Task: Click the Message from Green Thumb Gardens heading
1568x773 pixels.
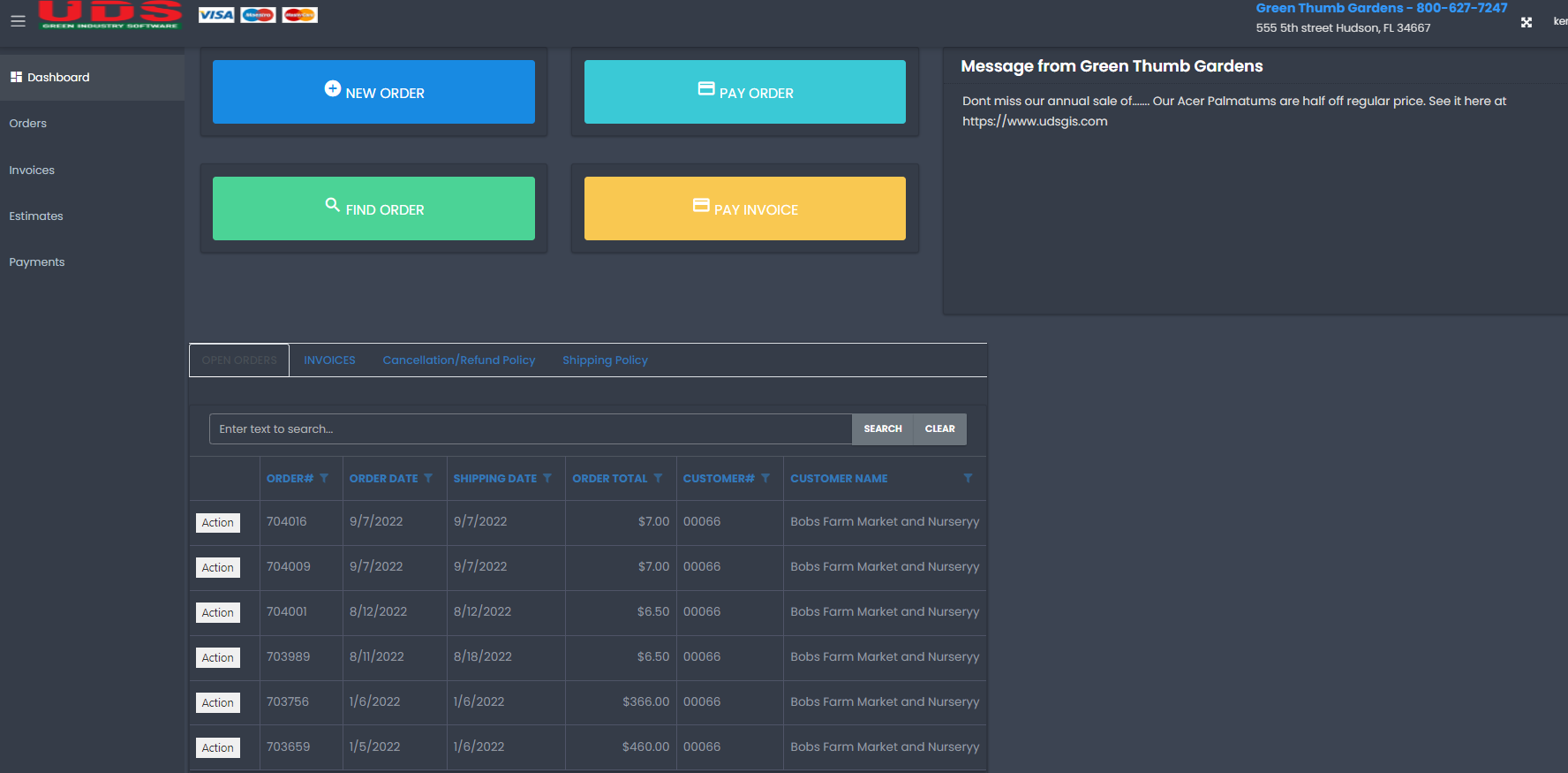Action: [1112, 66]
